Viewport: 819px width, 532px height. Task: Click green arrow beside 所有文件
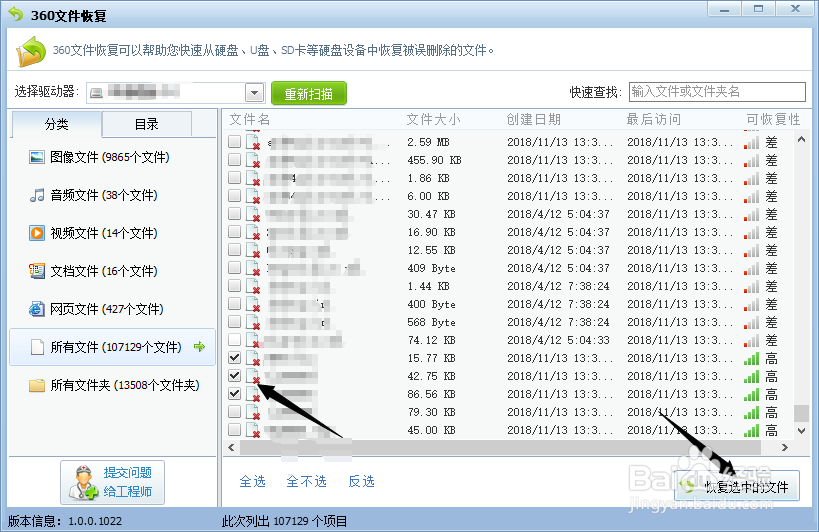pyautogui.click(x=199, y=346)
